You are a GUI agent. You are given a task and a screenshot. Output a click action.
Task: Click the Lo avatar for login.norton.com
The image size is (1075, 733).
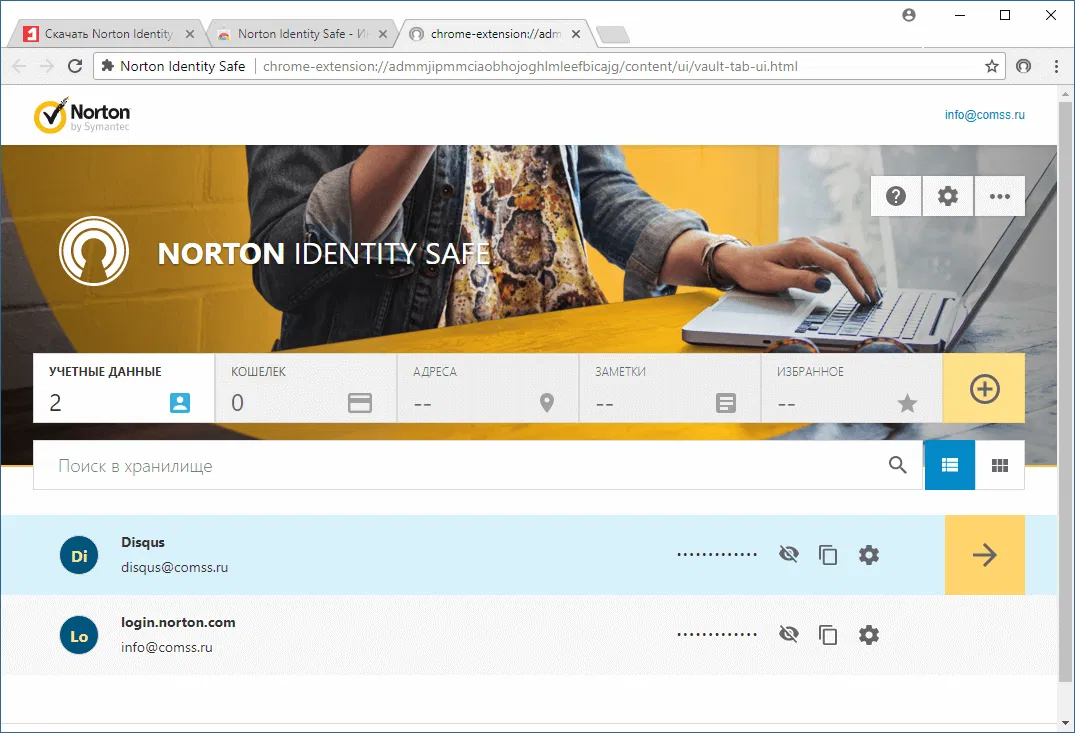pos(79,635)
